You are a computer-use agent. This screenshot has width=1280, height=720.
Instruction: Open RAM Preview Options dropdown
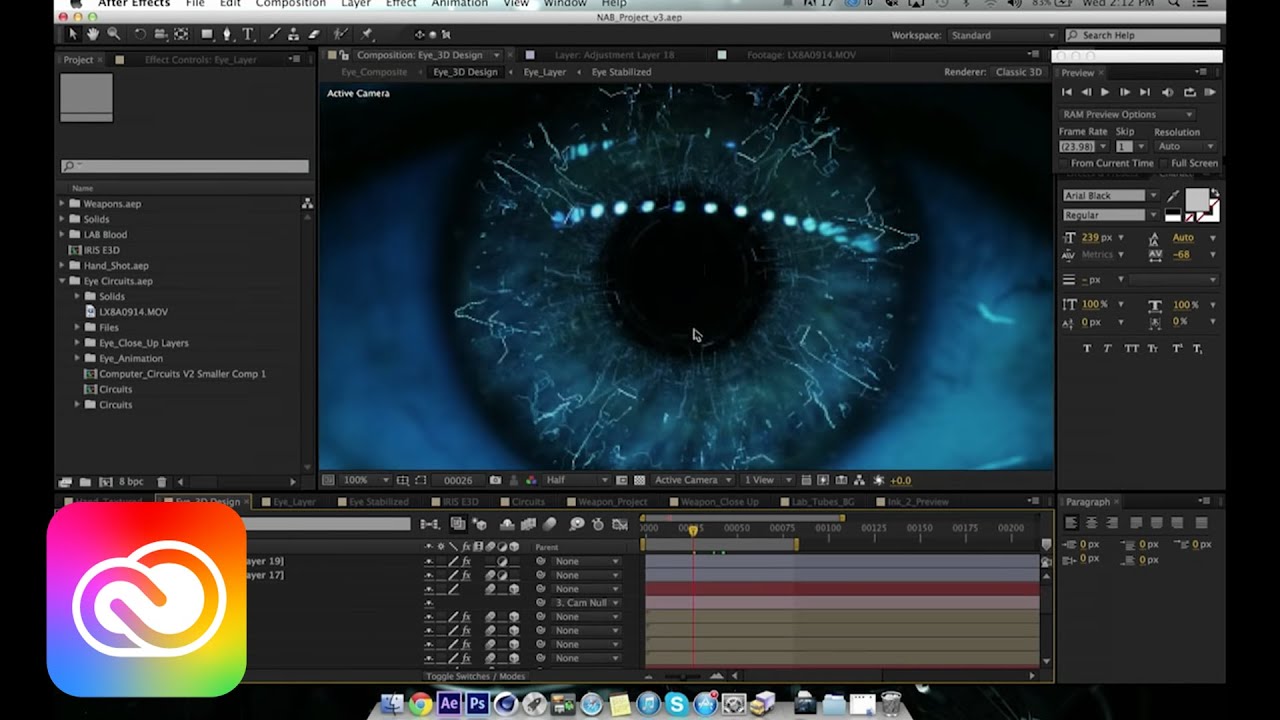point(1127,114)
